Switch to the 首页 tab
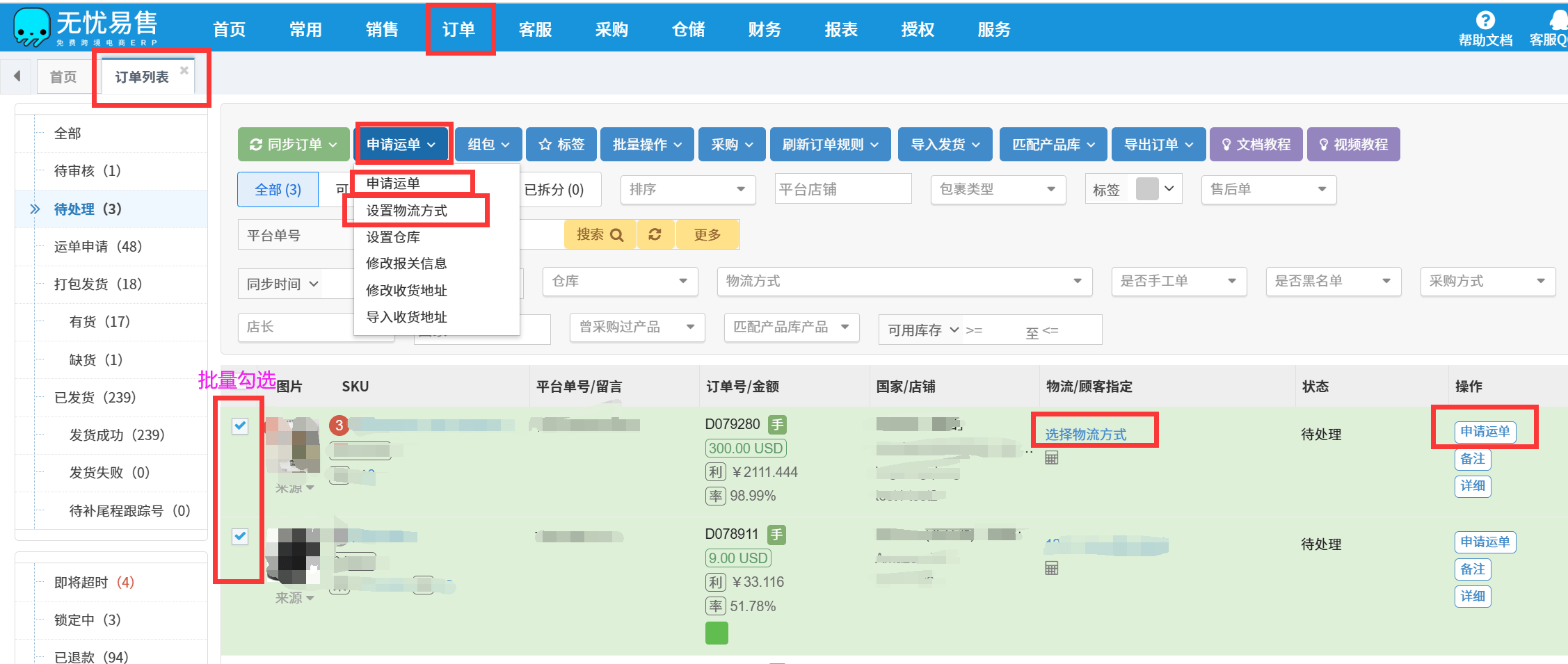The image size is (1568, 664). tap(63, 76)
